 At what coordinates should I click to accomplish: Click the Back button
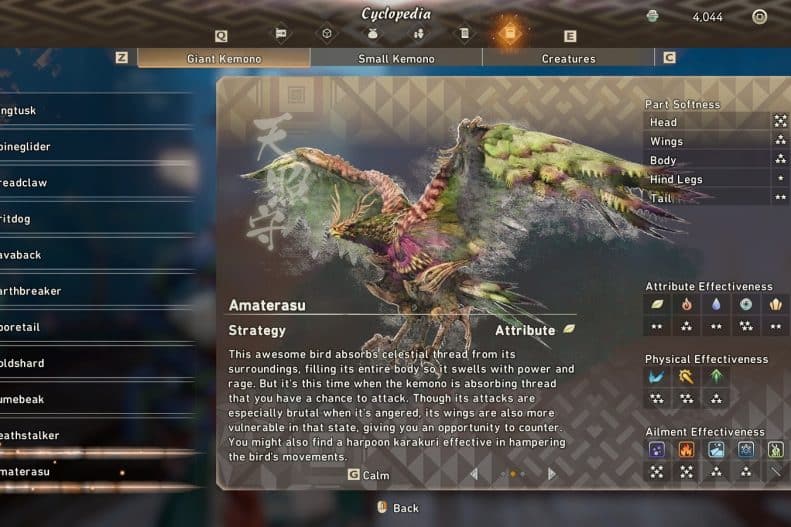[x=398, y=508]
